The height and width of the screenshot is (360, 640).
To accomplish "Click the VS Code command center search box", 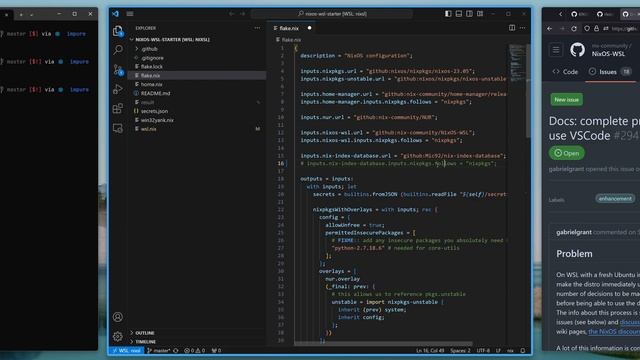I will click(x=332, y=14).
